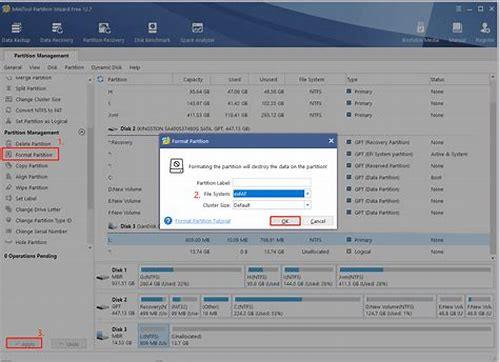
Task: Open Data Backup tool in top toolbar
Action: tap(16, 33)
